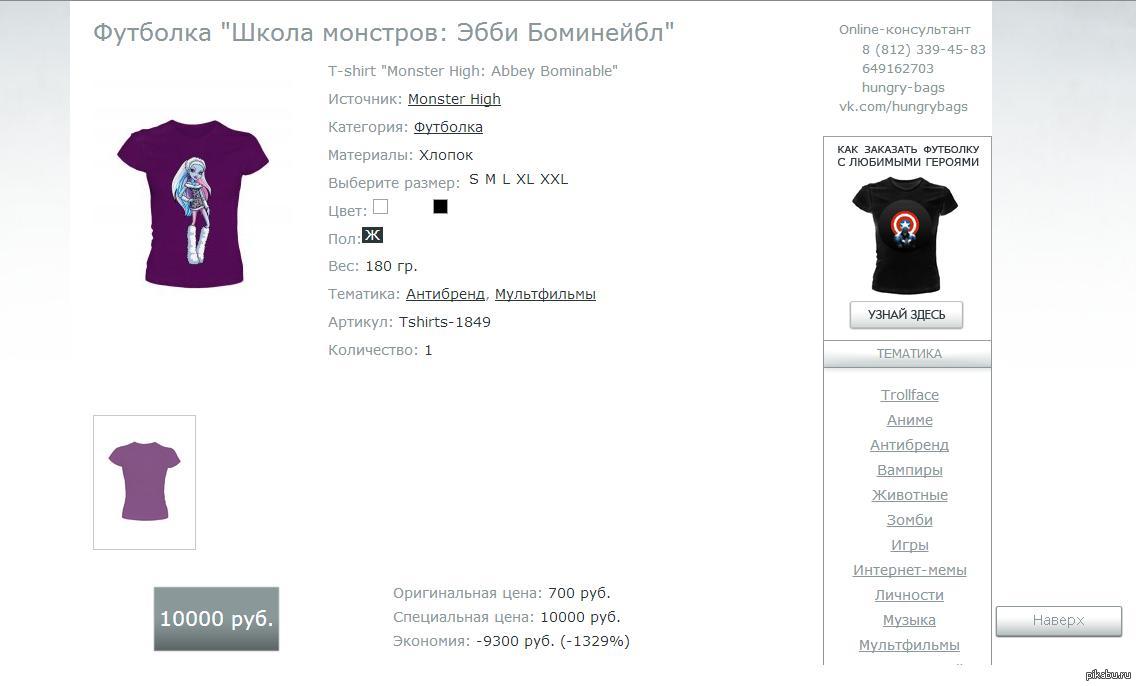Open the Антибренд theme link in product details

(446, 294)
